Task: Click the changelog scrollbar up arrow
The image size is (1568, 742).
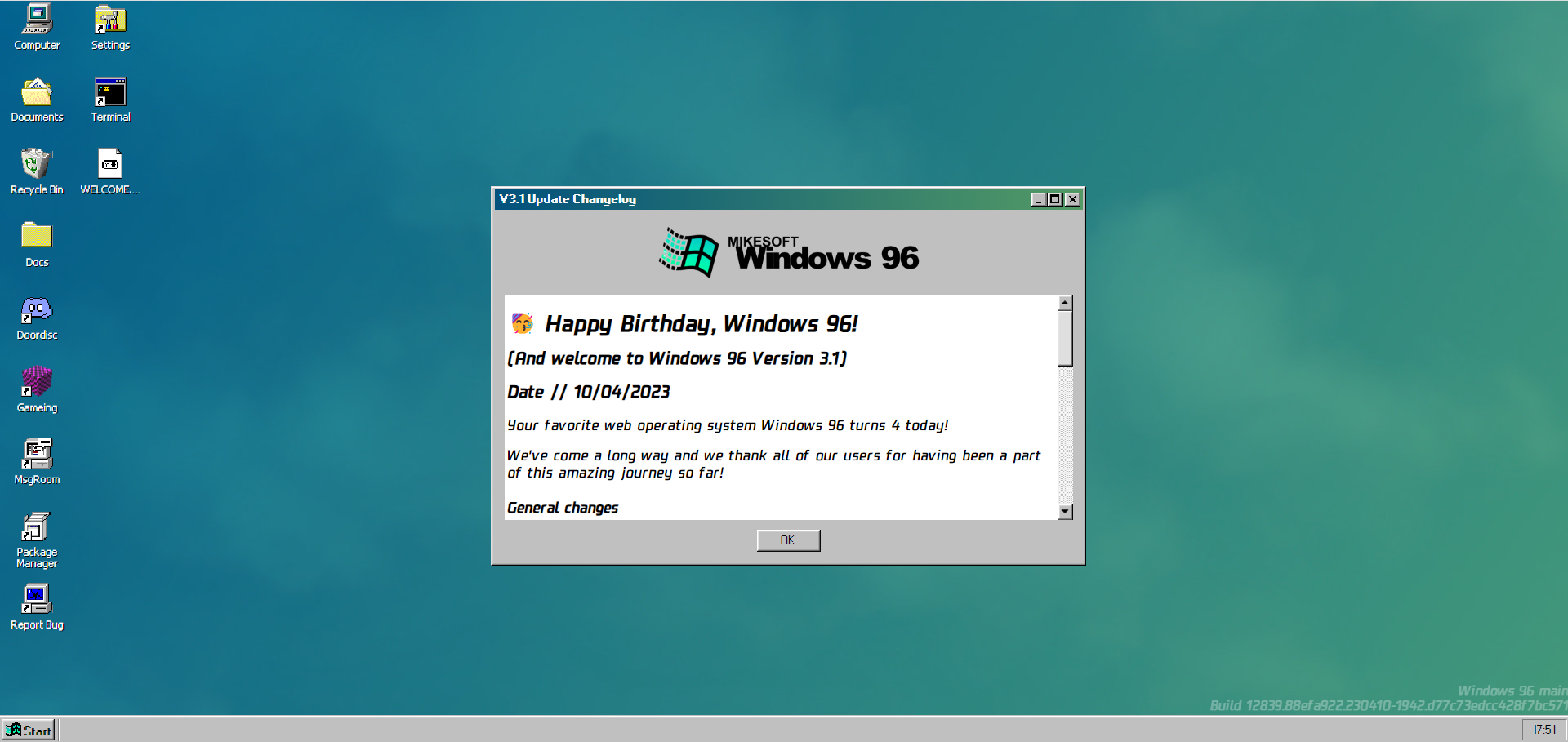Action: tap(1065, 303)
